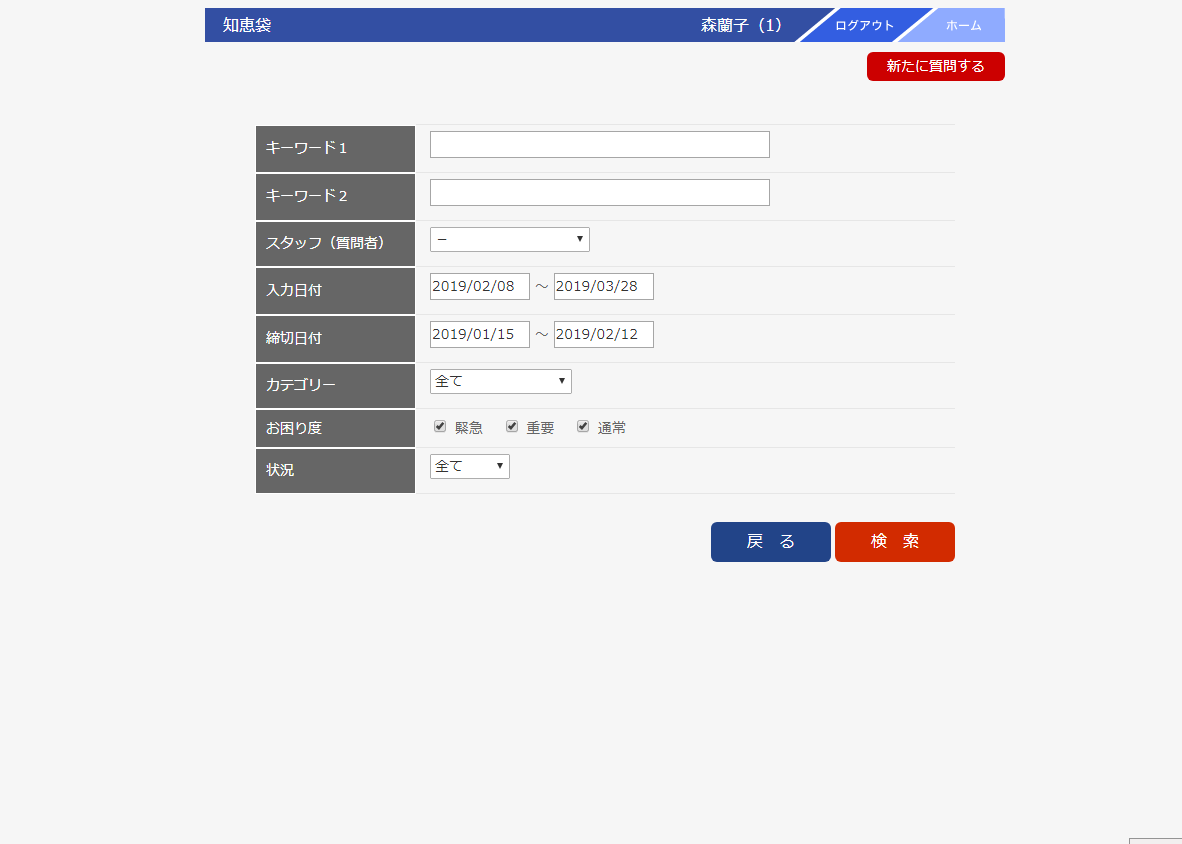Focus the キーワード1 text field
1182x844 pixels.
(x=599, y=145)
